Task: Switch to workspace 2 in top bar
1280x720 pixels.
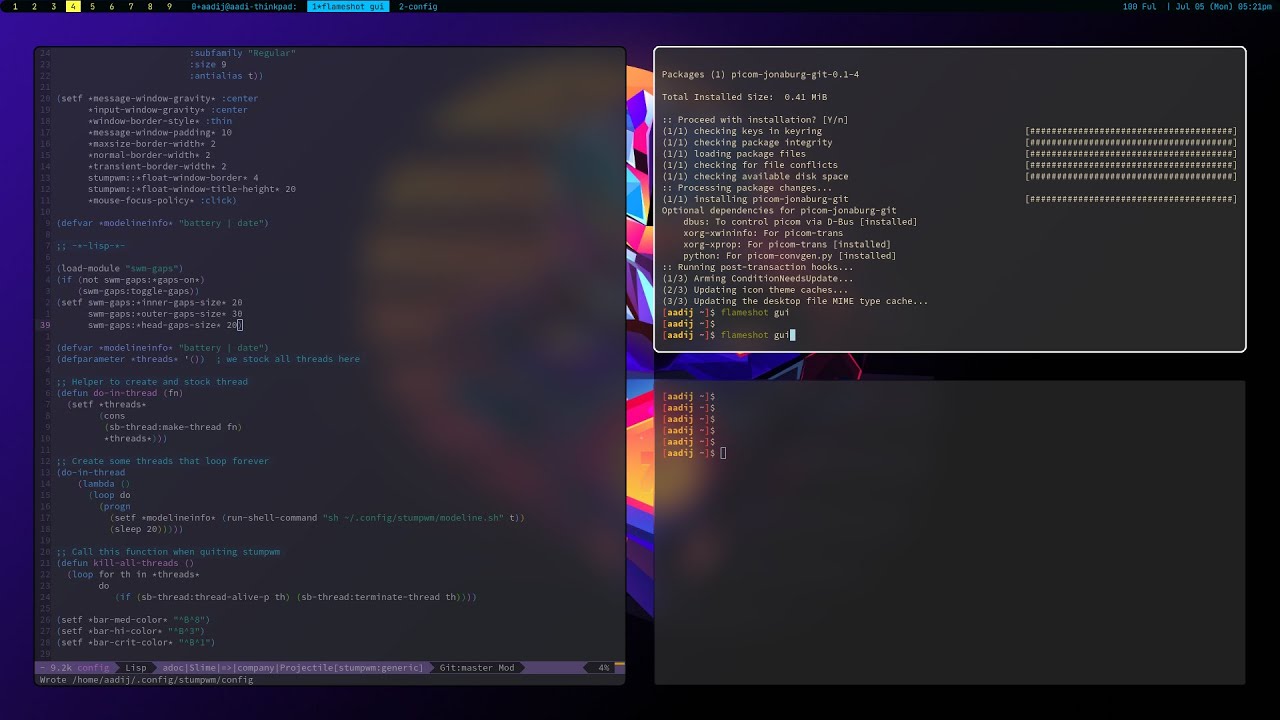Action: tap(34, 6)
